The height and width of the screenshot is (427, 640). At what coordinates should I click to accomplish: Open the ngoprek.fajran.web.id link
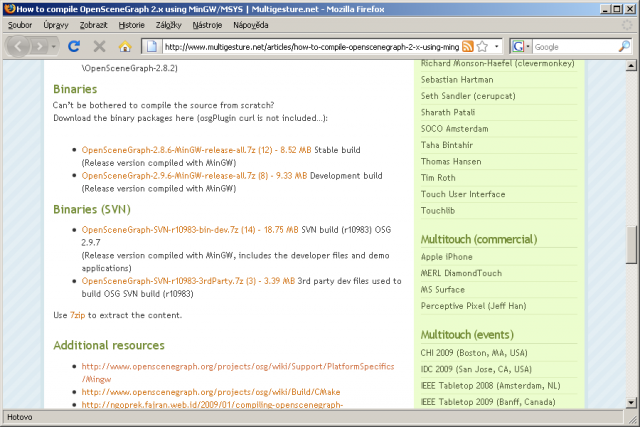[x=212, y=405]
